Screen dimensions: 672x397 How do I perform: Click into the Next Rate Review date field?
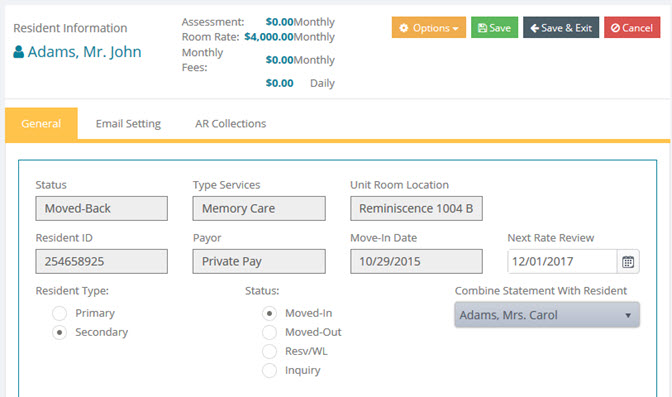[562, 262]
